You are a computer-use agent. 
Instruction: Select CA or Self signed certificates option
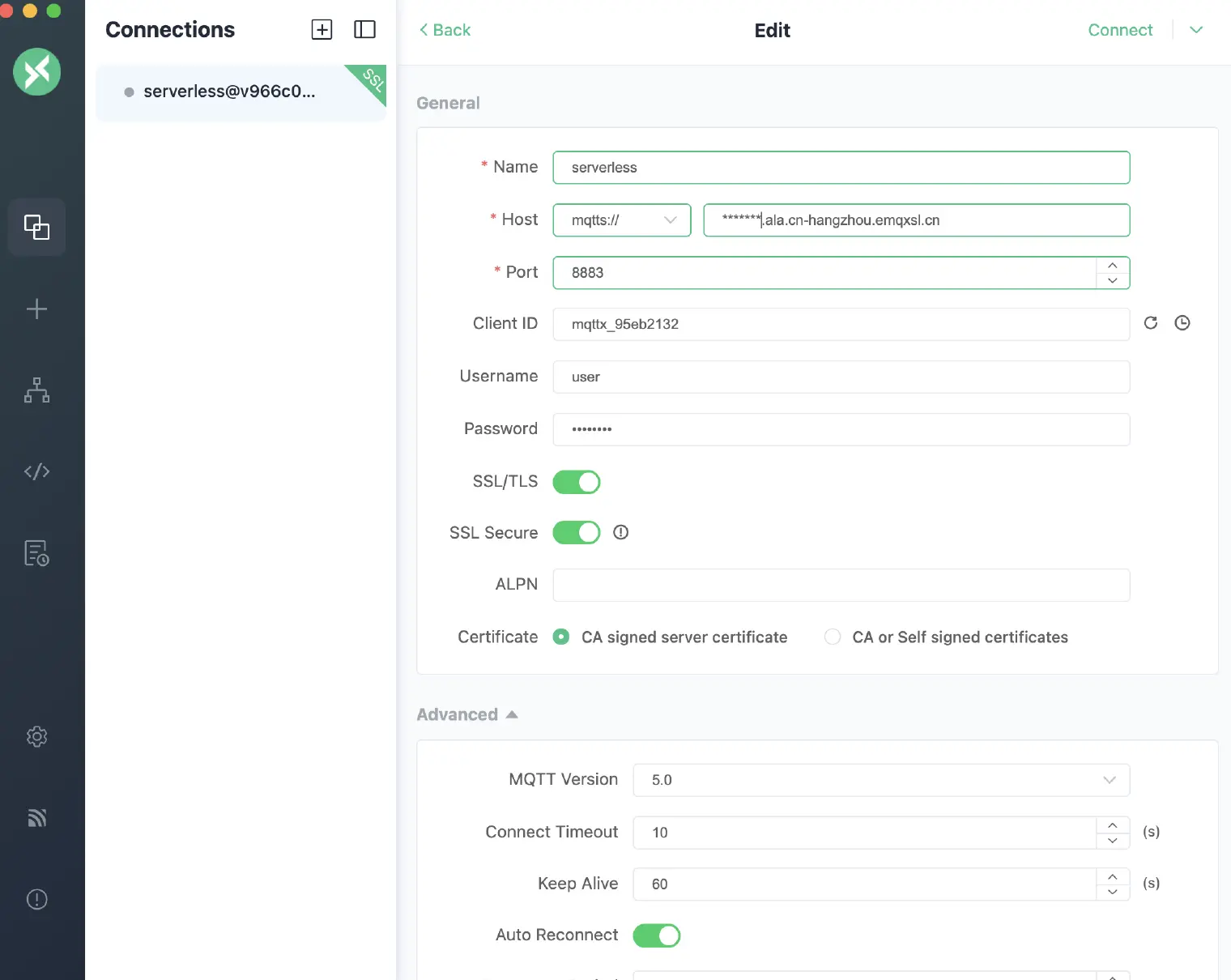[833, 637]
